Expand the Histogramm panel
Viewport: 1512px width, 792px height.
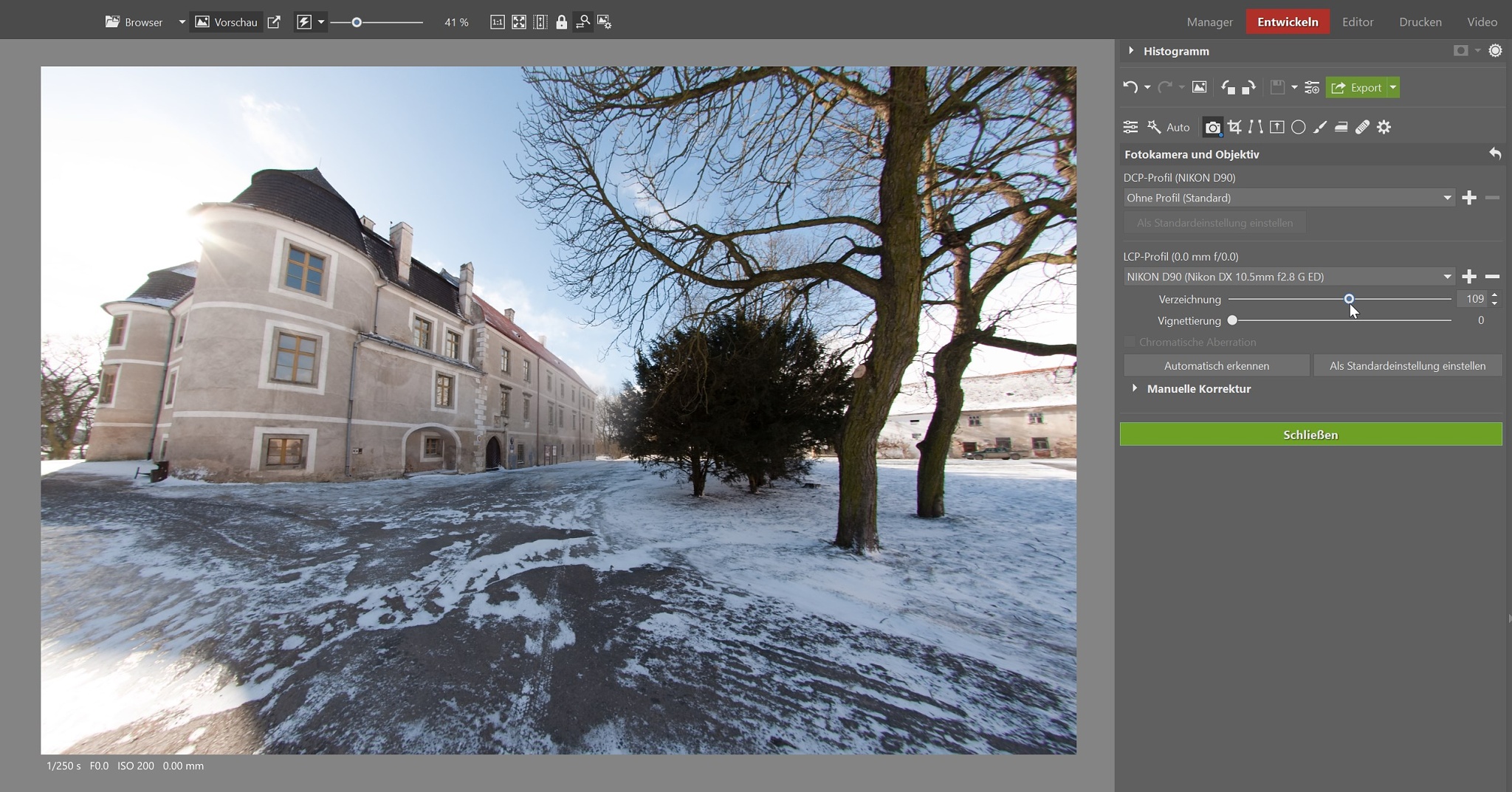click(1131, 51)
